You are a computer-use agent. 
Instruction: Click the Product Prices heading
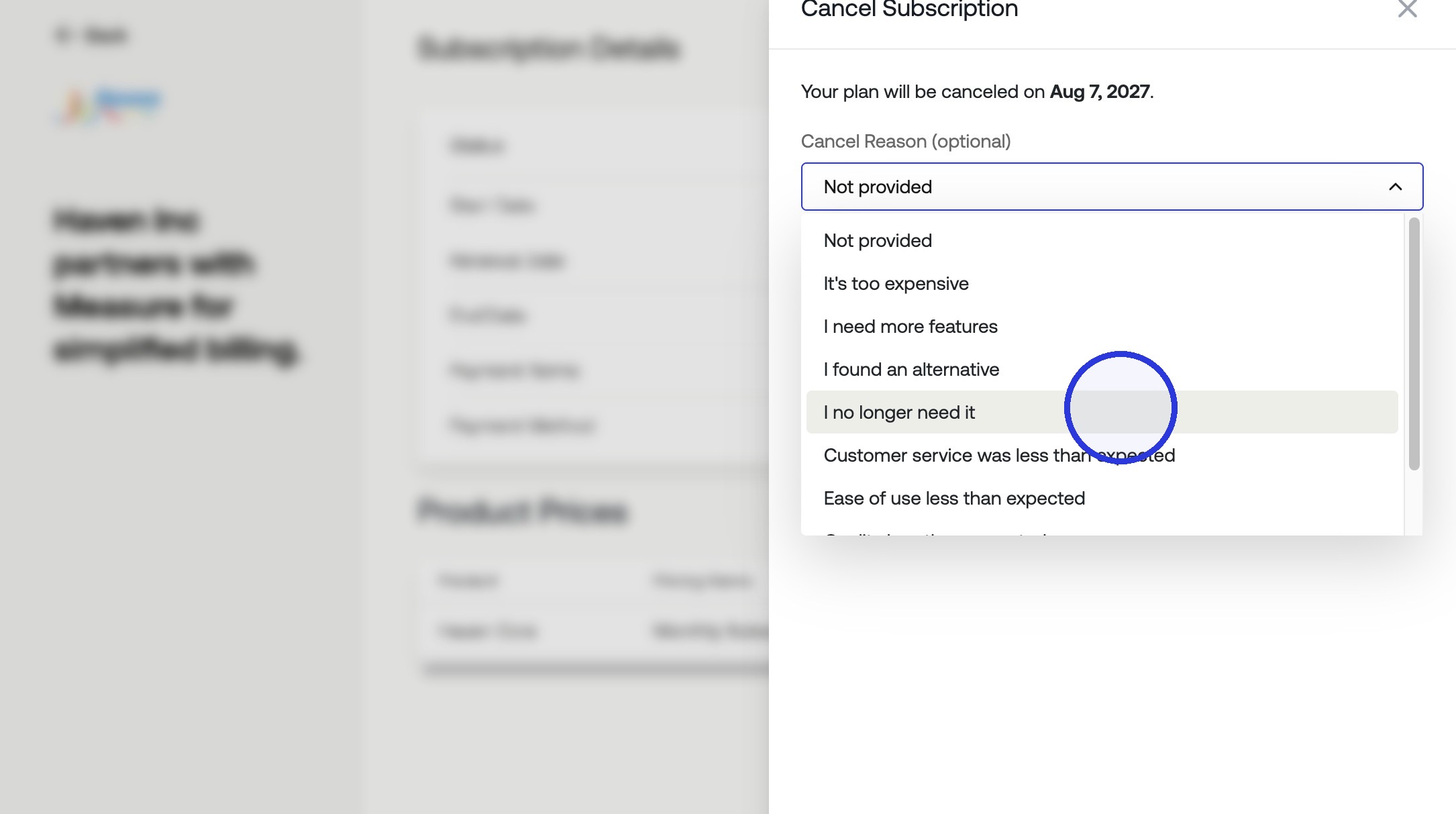522,511
